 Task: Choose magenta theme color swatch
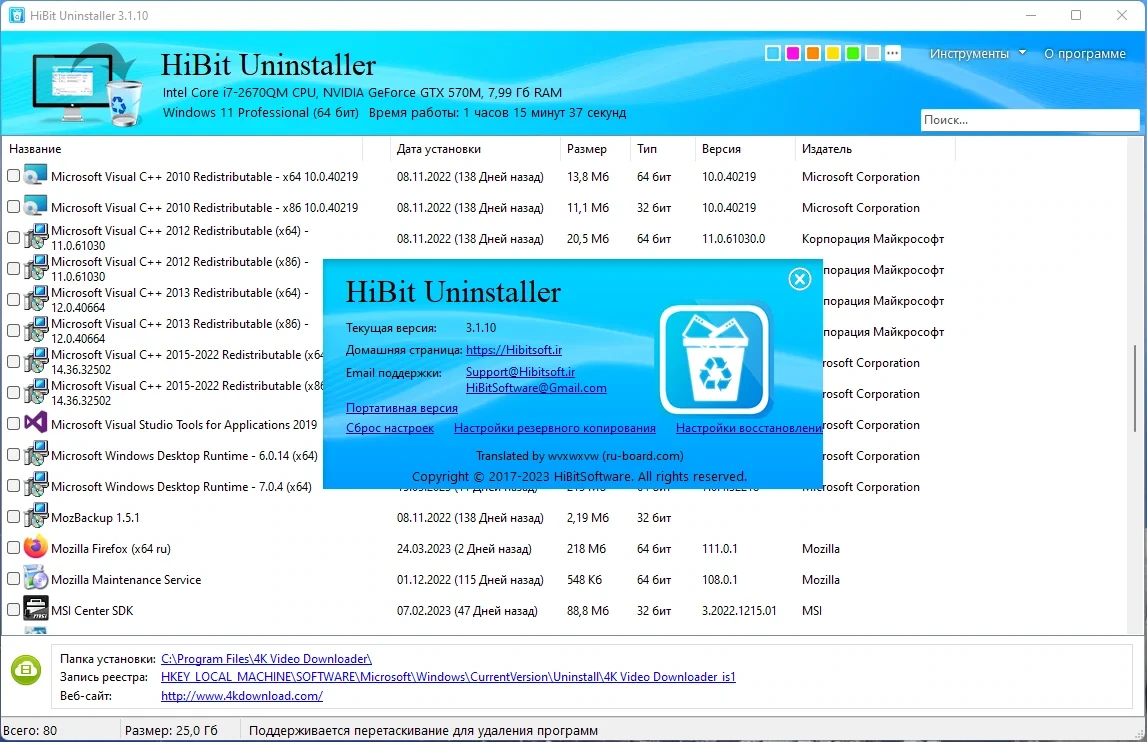point(792,53)
